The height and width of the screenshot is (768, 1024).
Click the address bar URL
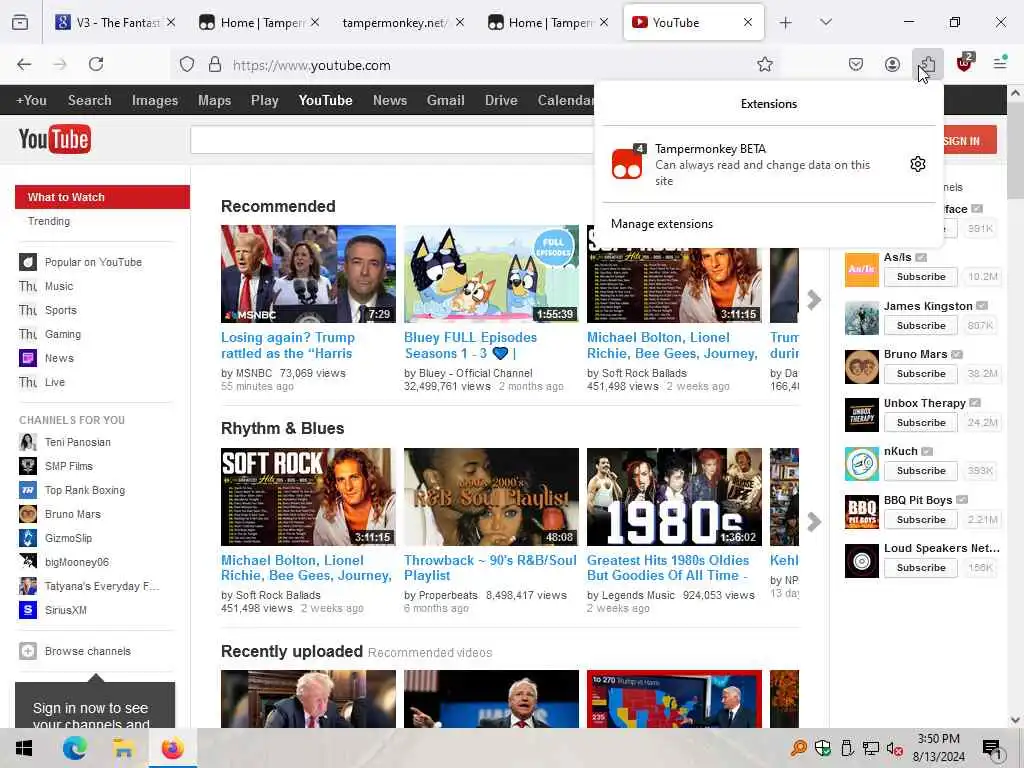[x=312, y=65]
